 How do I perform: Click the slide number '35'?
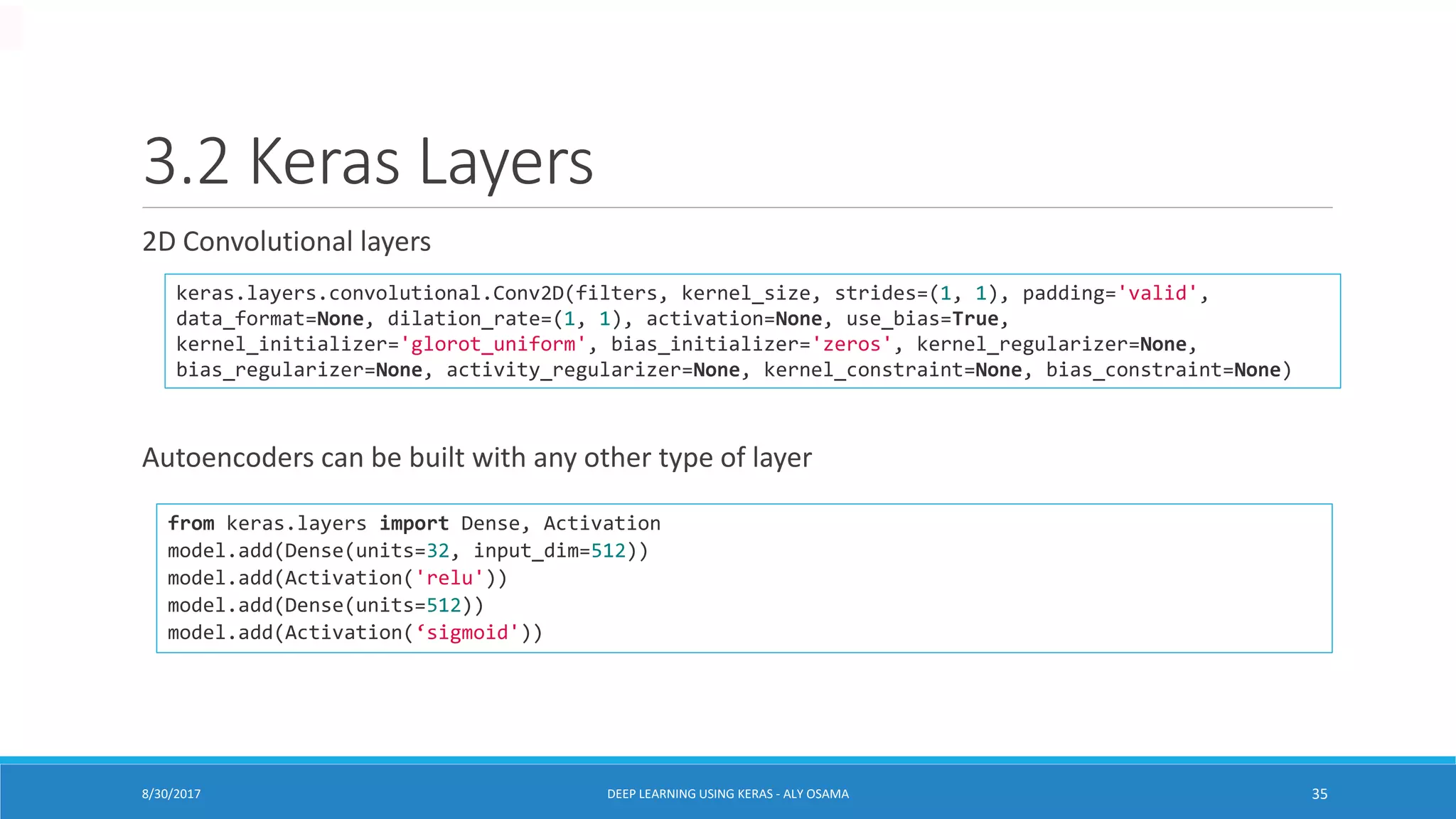(x=1319, y=794)
